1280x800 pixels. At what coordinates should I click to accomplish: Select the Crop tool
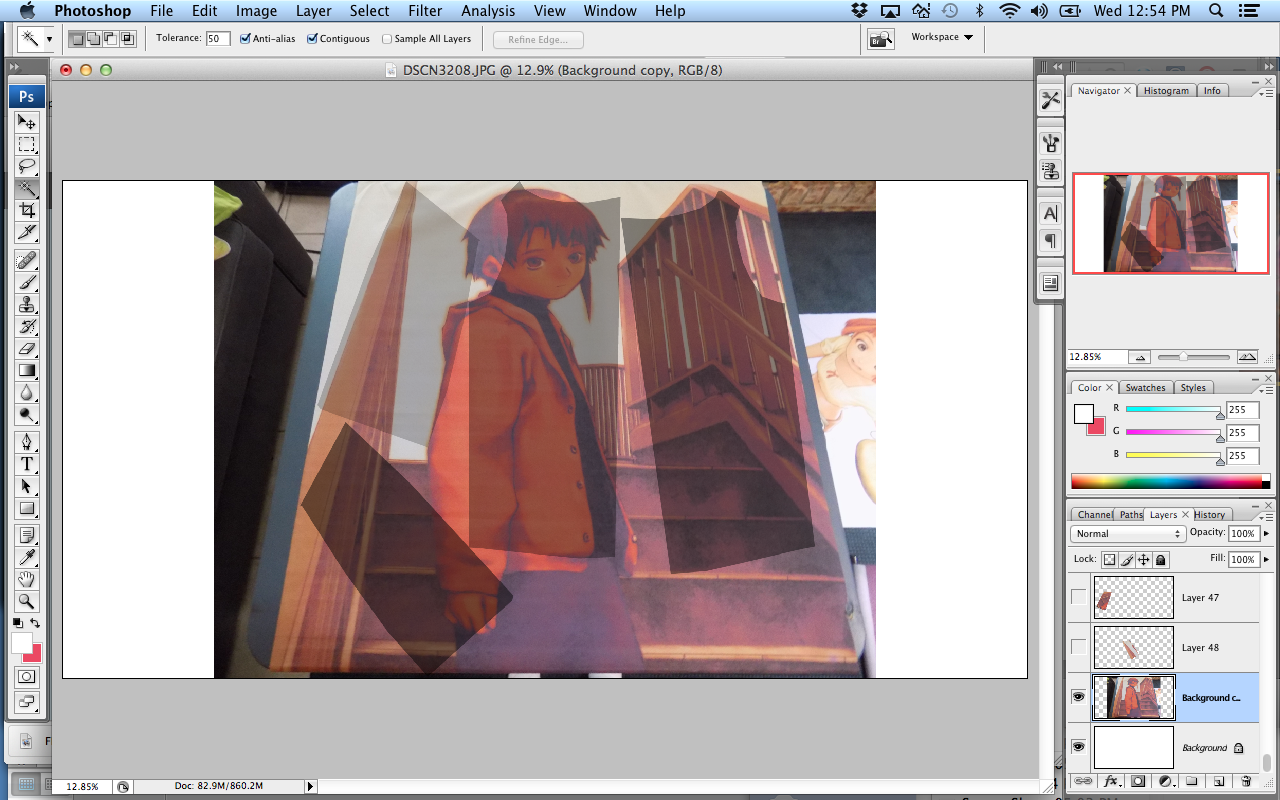pyautogui.click(x=27, y=210)
